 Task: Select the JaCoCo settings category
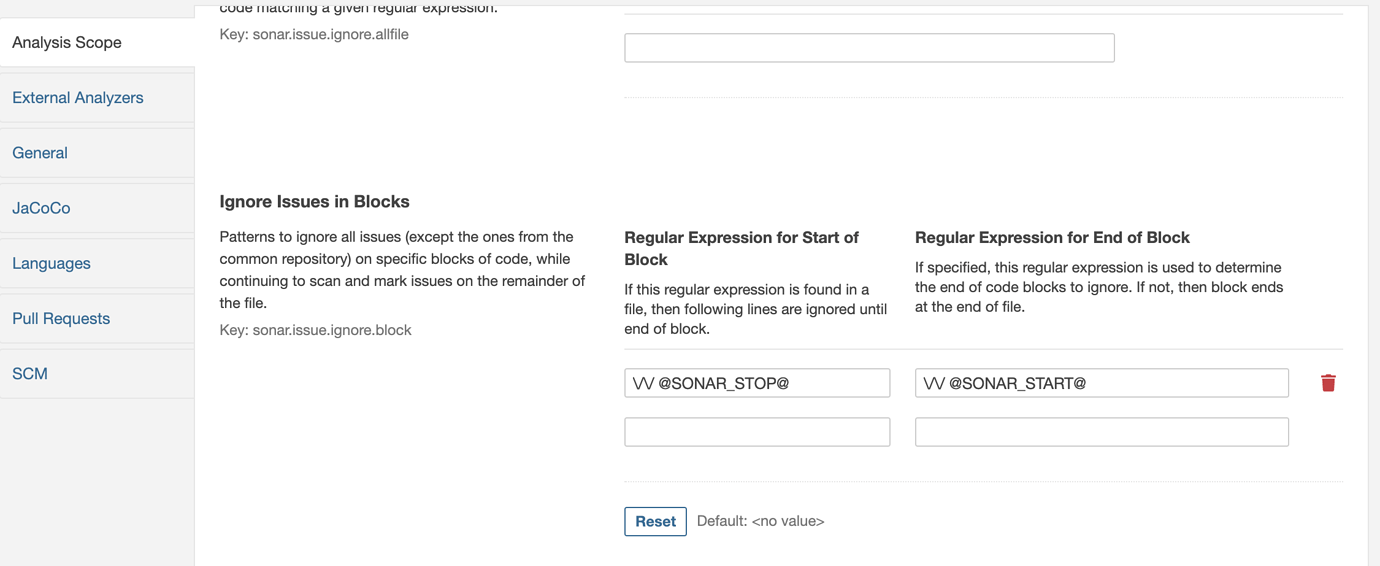(97, 208)
